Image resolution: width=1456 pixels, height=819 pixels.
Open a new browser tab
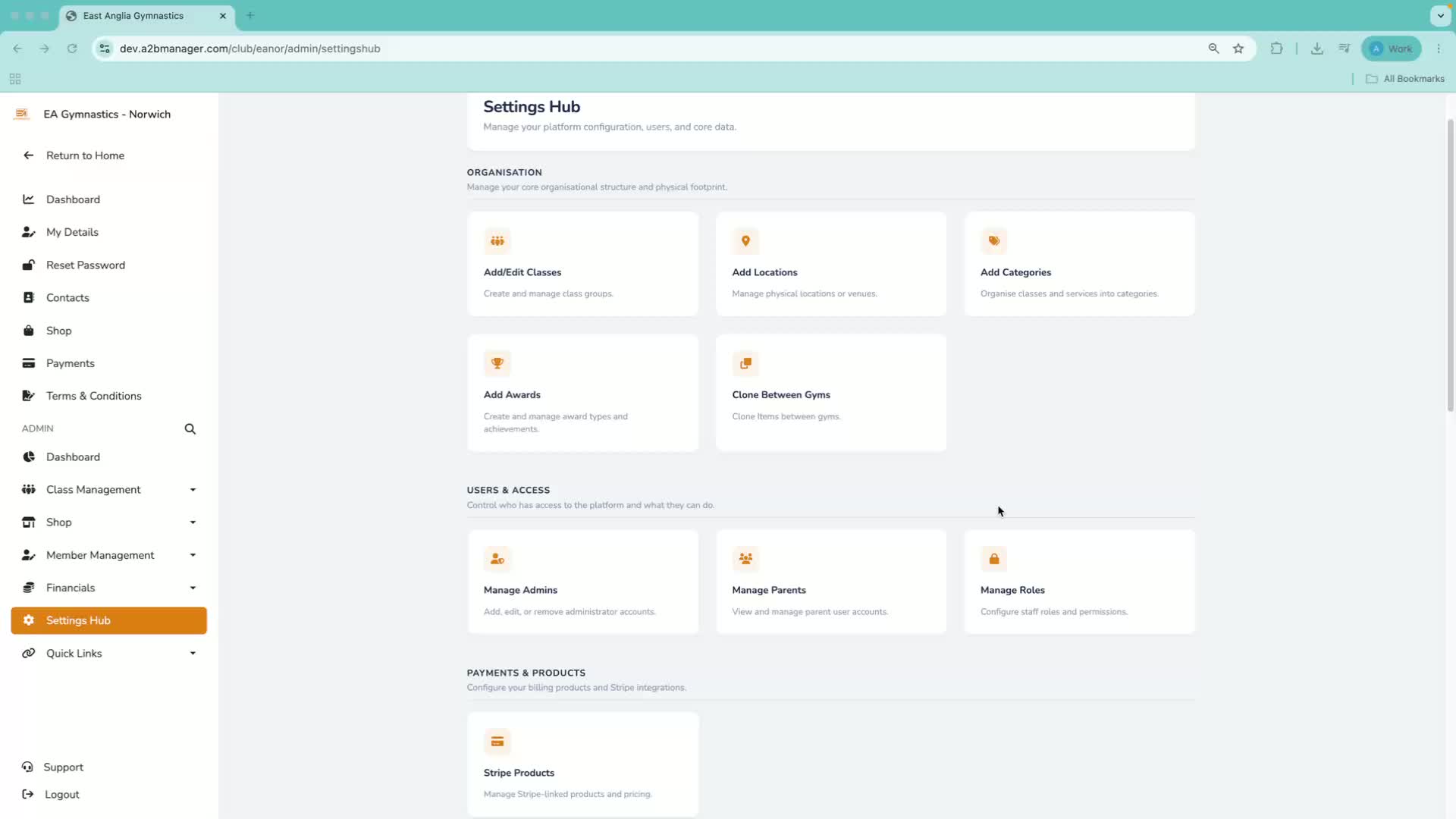click(x=250, y=15)
